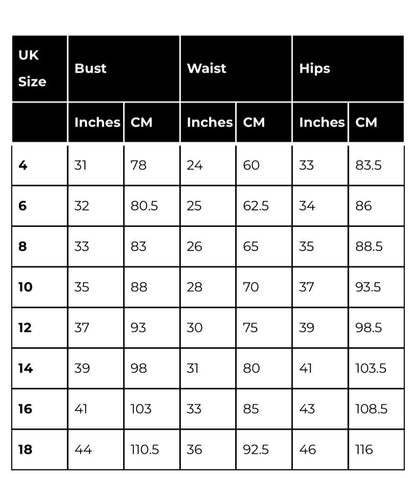
Task: Click the 110.5 bust CM cell
Action: (152, 449)
